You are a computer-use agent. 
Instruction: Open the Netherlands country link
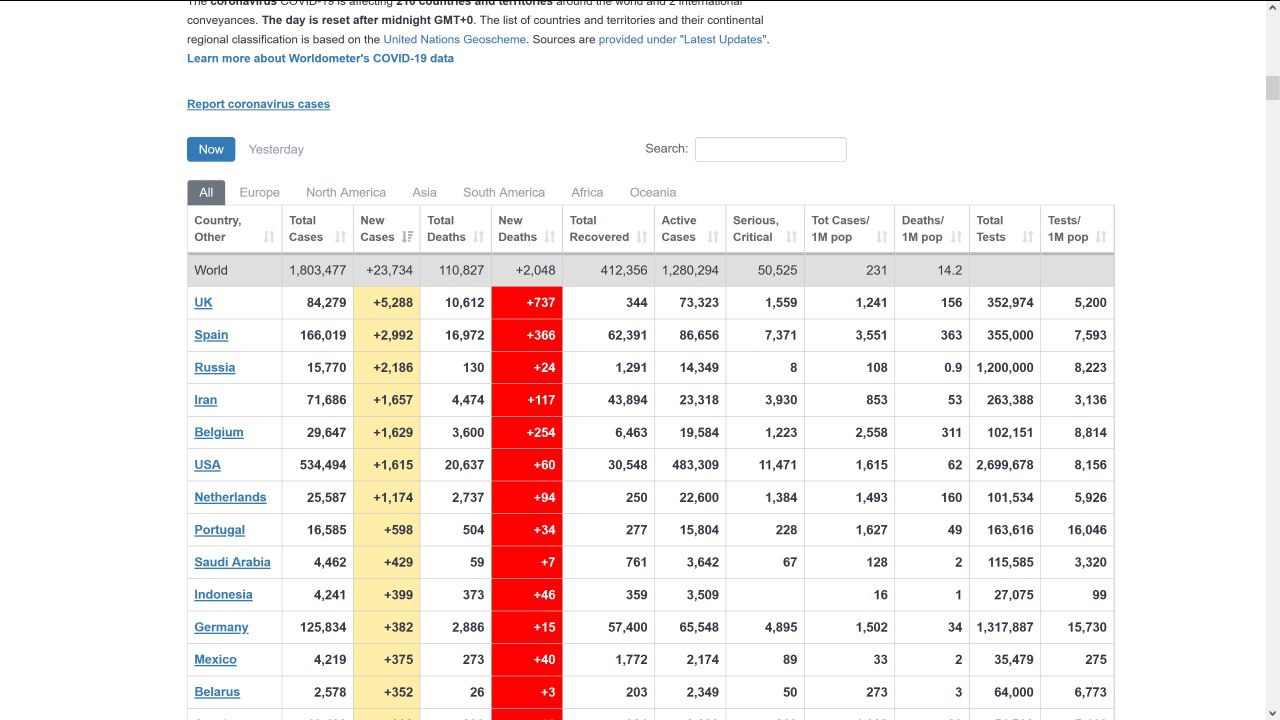click(230, 497)
